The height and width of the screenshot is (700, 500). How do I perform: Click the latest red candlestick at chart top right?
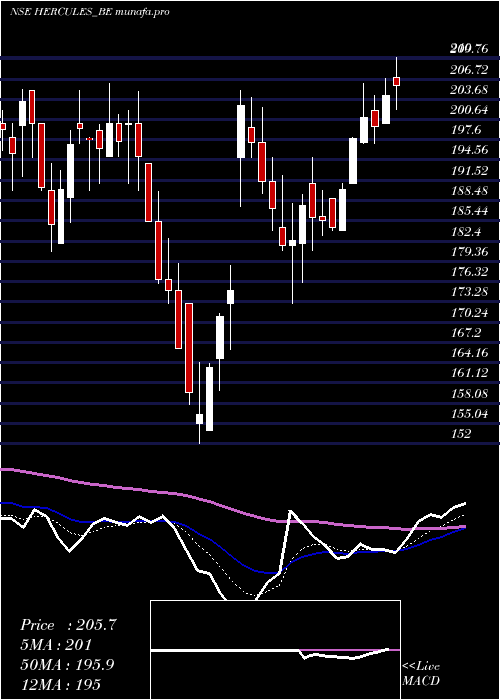pyautogui.click(x=396, y=82)
